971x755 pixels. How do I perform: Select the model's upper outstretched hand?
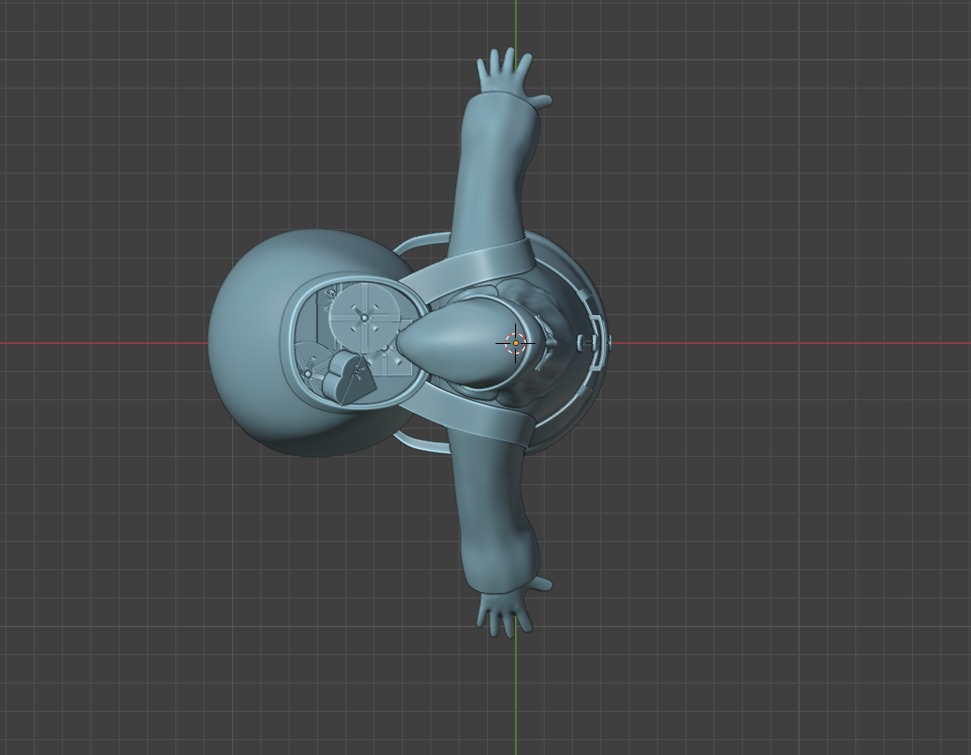(512, 76)
